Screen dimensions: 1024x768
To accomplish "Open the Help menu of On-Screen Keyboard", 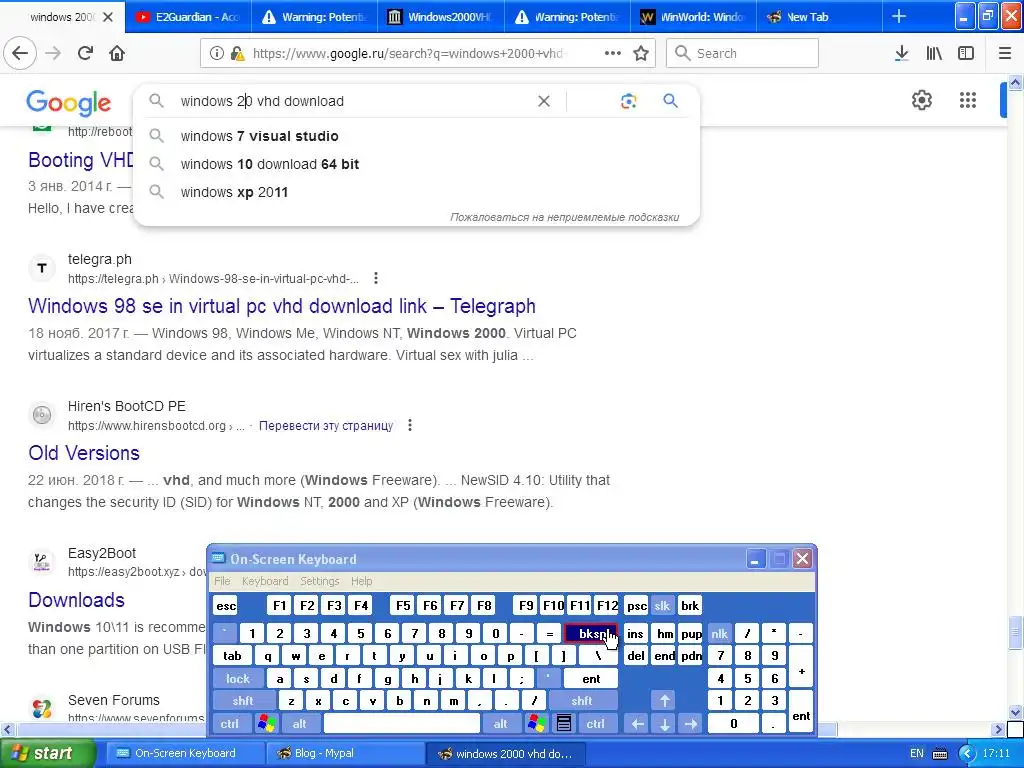I will point(361,581).
